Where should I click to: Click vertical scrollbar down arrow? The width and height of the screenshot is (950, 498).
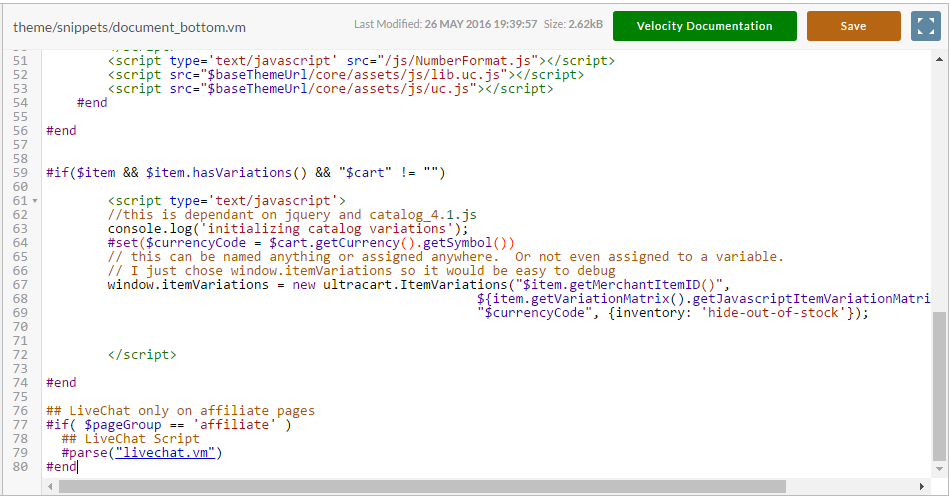tap(939, 469)
